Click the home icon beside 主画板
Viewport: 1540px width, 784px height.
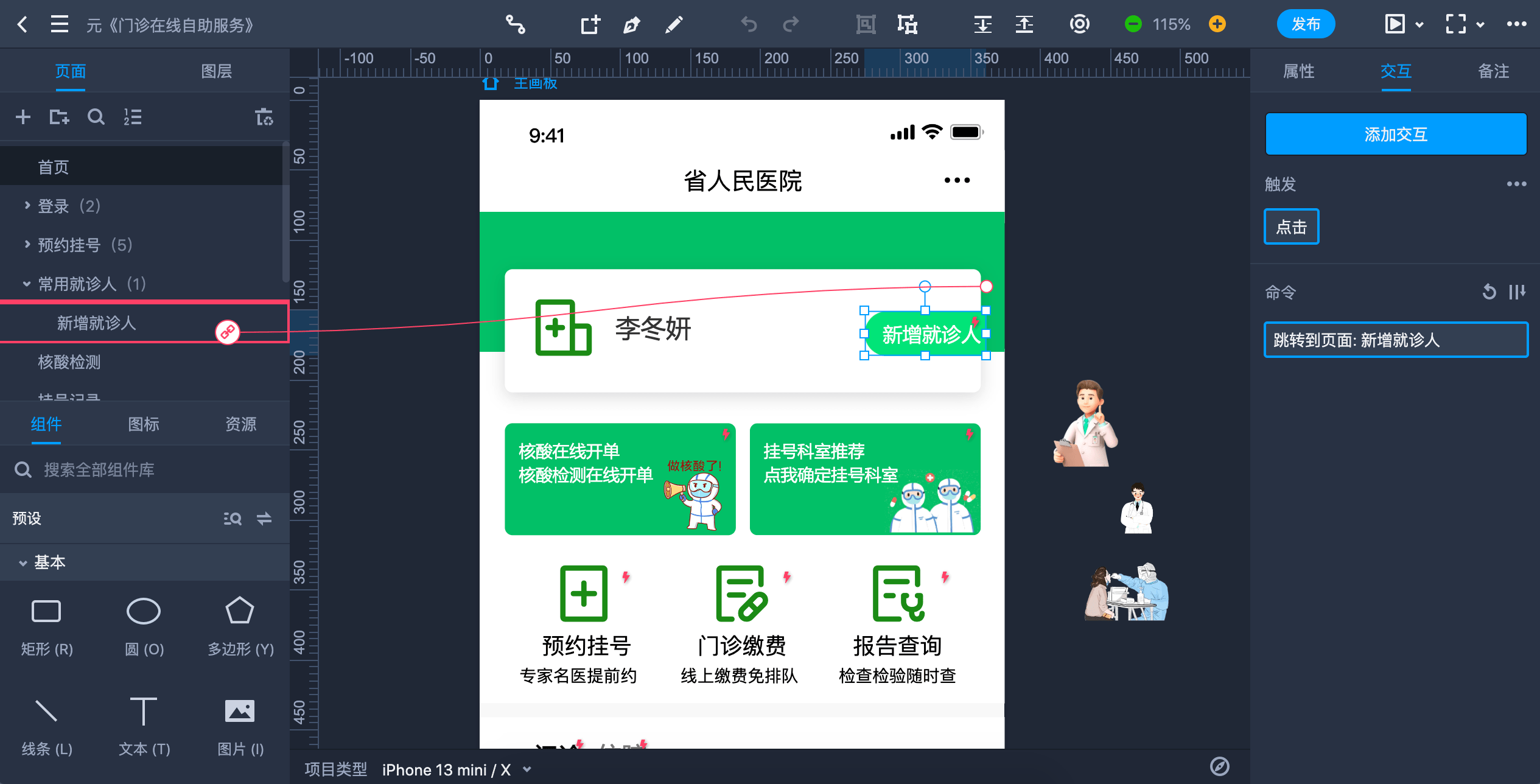491,83
